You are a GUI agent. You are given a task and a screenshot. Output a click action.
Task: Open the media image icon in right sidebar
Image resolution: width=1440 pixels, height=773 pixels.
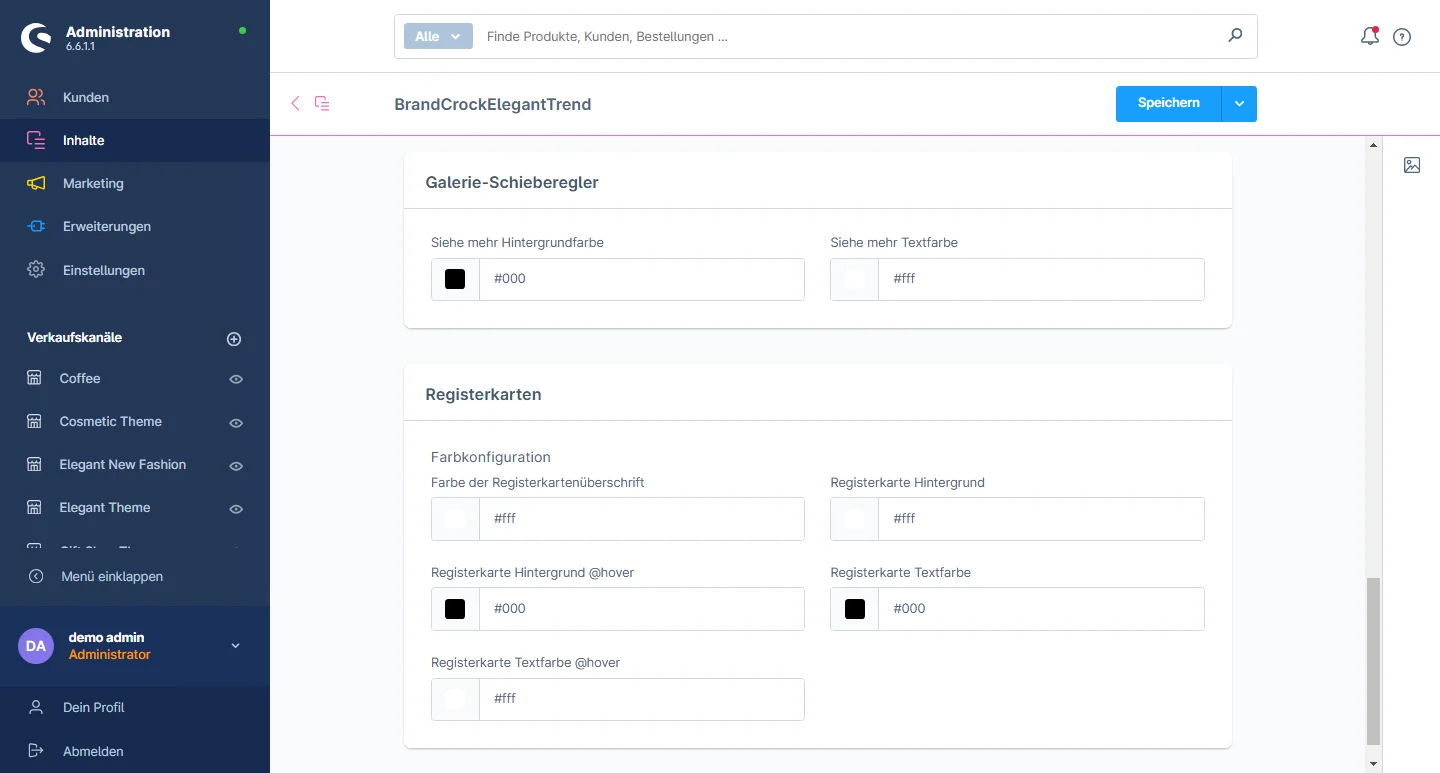click(x=1411, y=165)
